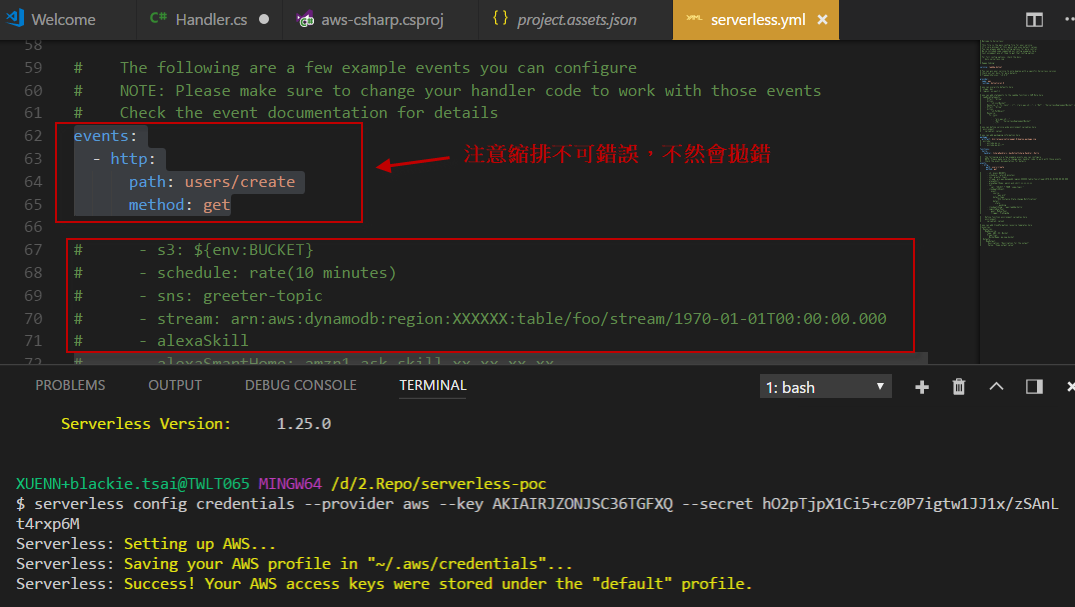Select the TERMINAL panel tab
This screenshot has width=1075, height=607.
[x=432, y=385]
